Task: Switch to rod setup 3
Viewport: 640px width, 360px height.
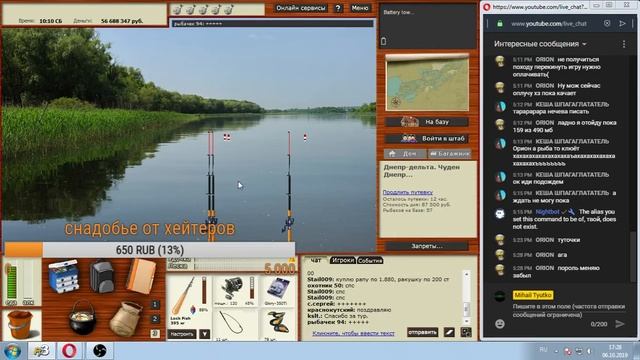Action: tap(155, 333)
